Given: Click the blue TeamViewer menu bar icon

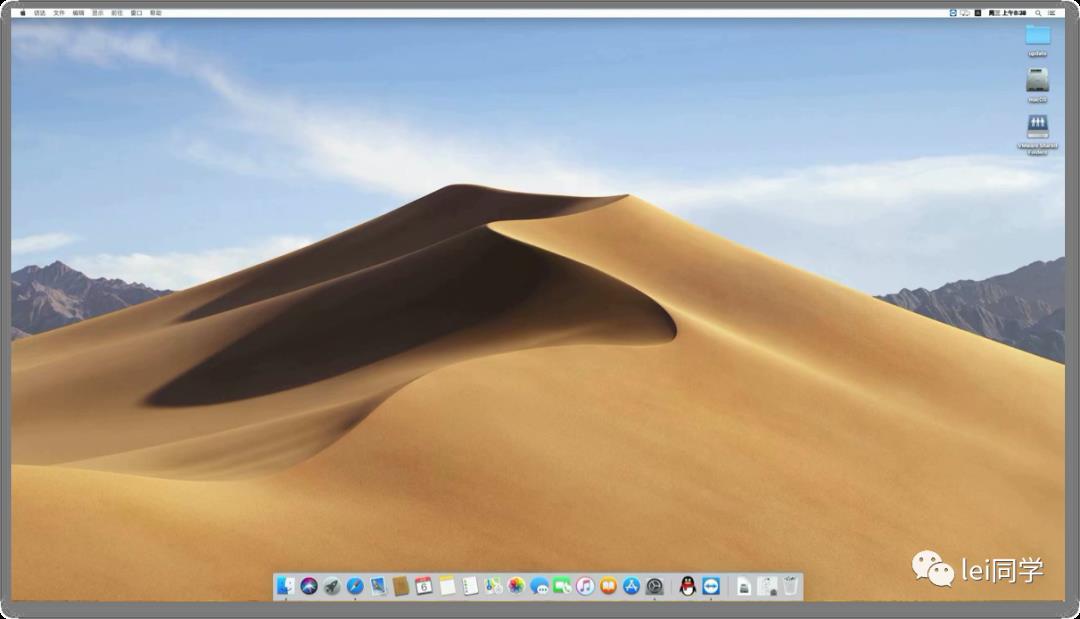Looking at the screenshot, I should coord(953,13).
